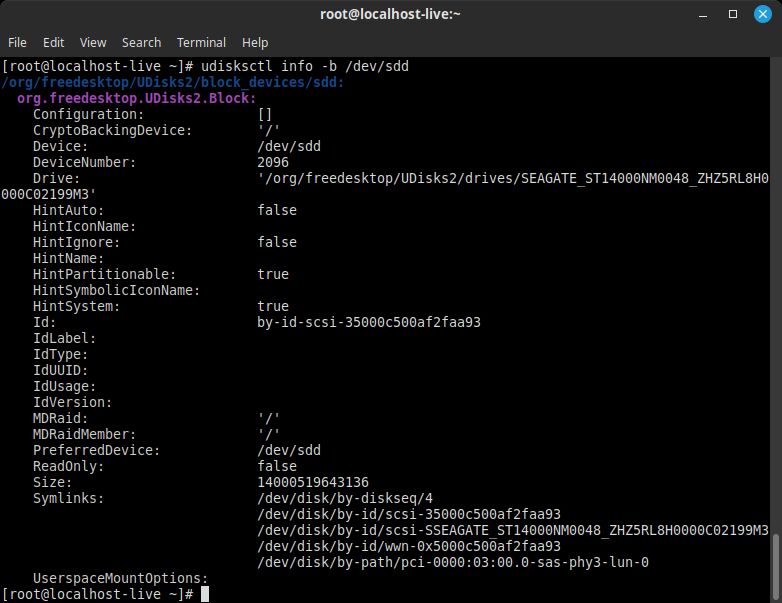
Task: Click the IdLabel: label
Action: (64, 338)
